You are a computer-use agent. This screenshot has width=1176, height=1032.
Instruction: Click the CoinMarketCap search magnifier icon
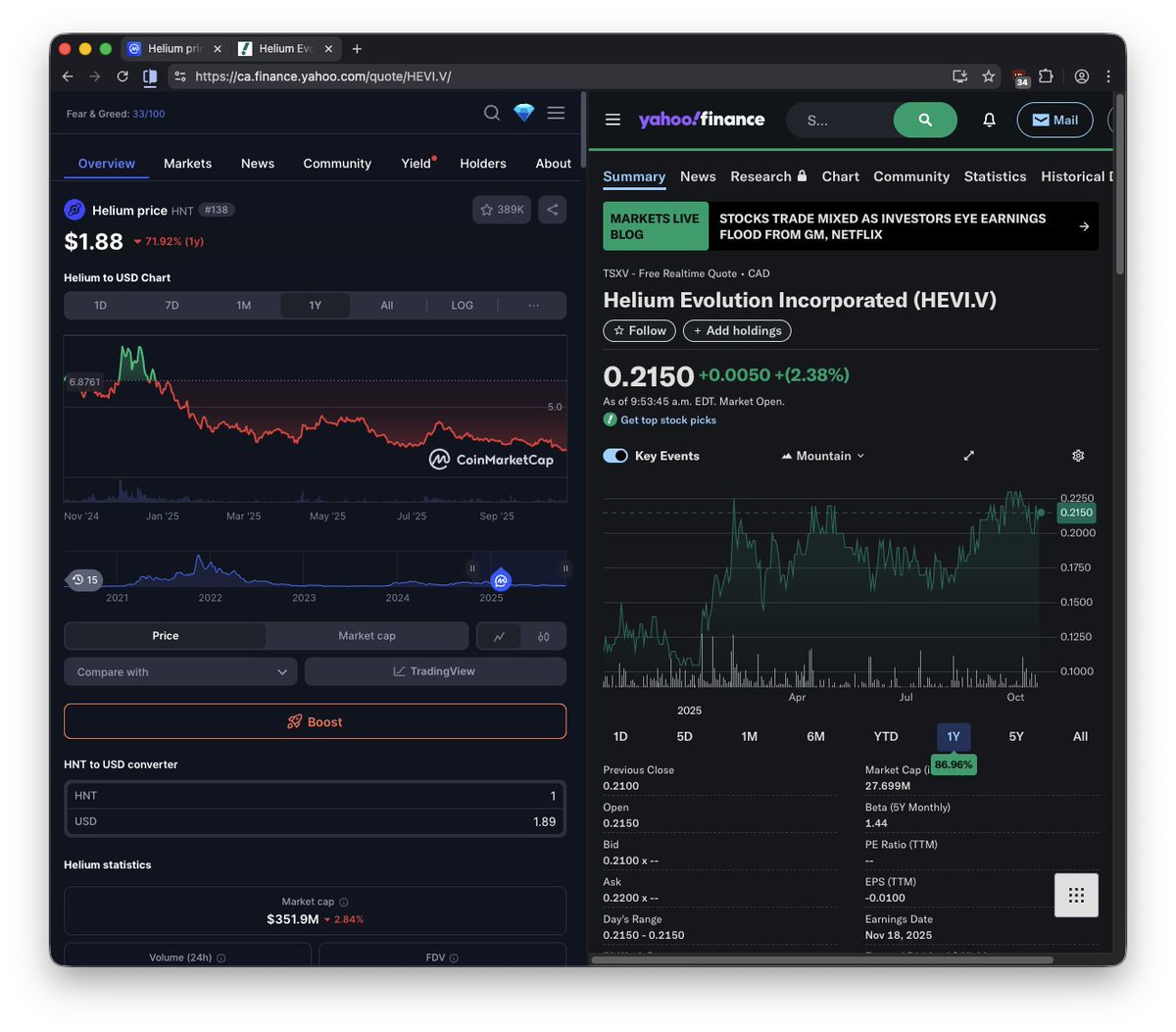pos(492,114)
